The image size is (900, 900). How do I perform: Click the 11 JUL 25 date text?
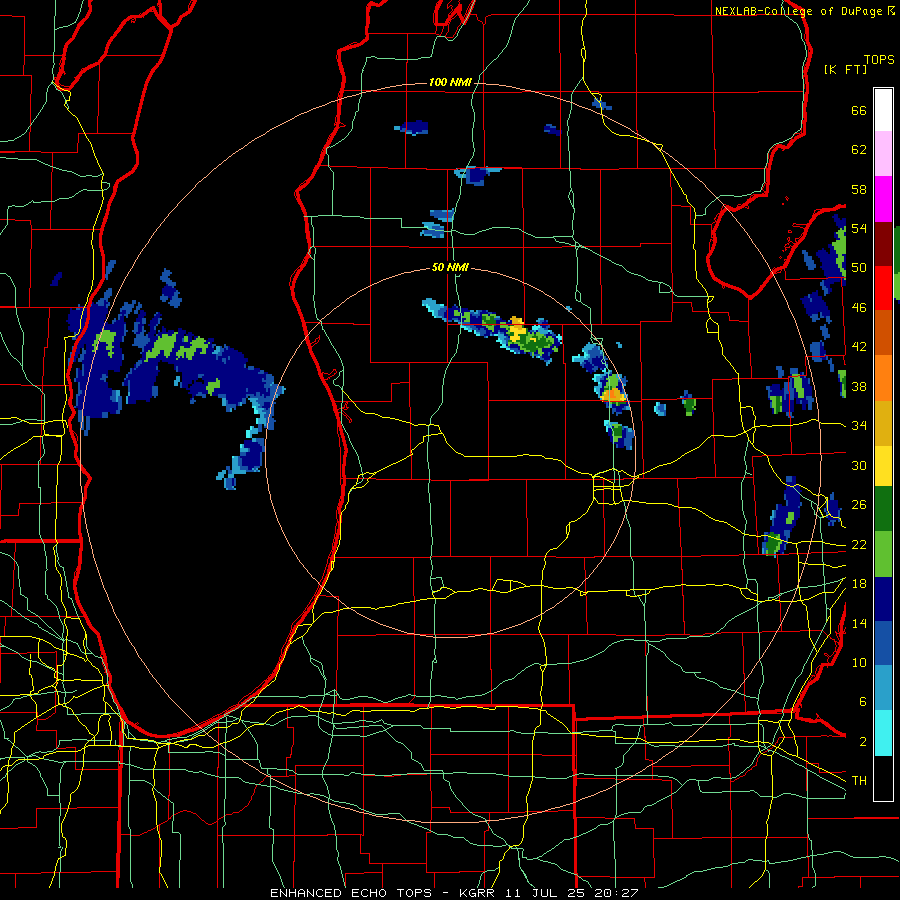pyautogui.click(x=545, y=893)
